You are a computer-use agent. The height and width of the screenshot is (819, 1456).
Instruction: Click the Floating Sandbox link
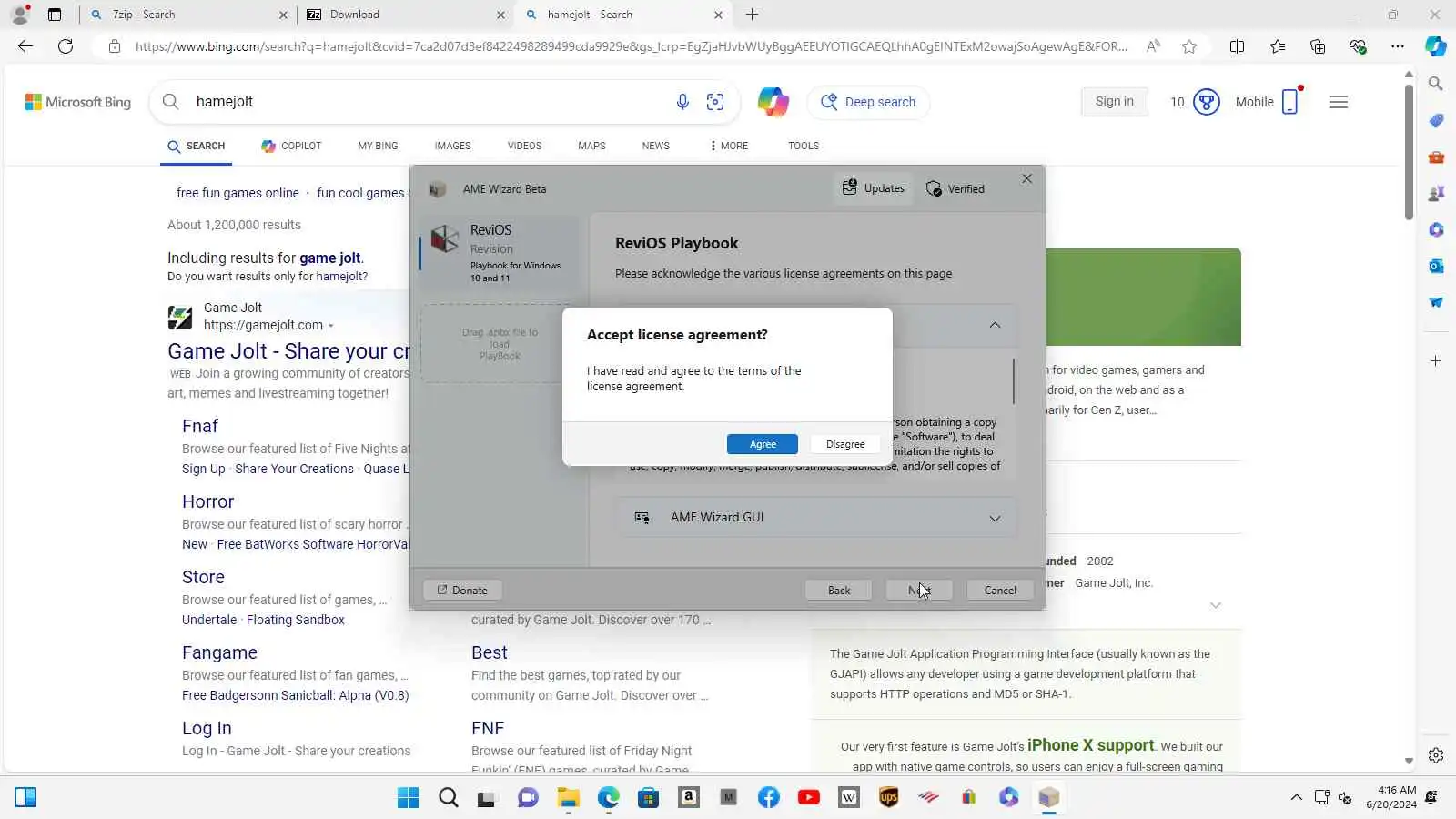[x=296, y=620]
